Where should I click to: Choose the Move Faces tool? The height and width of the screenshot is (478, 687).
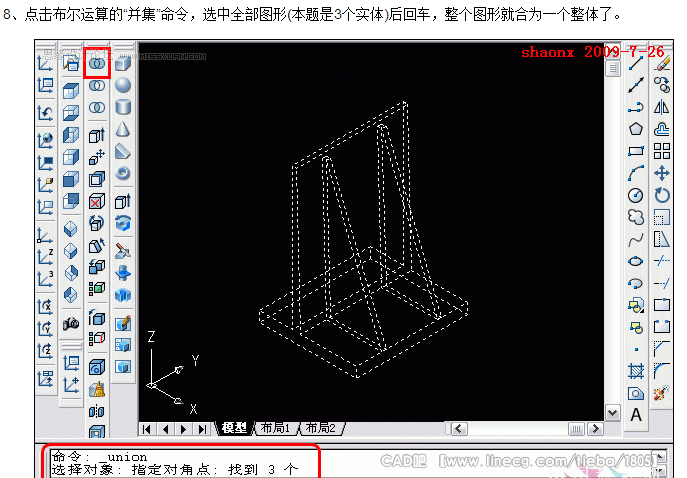pos(97,157)
